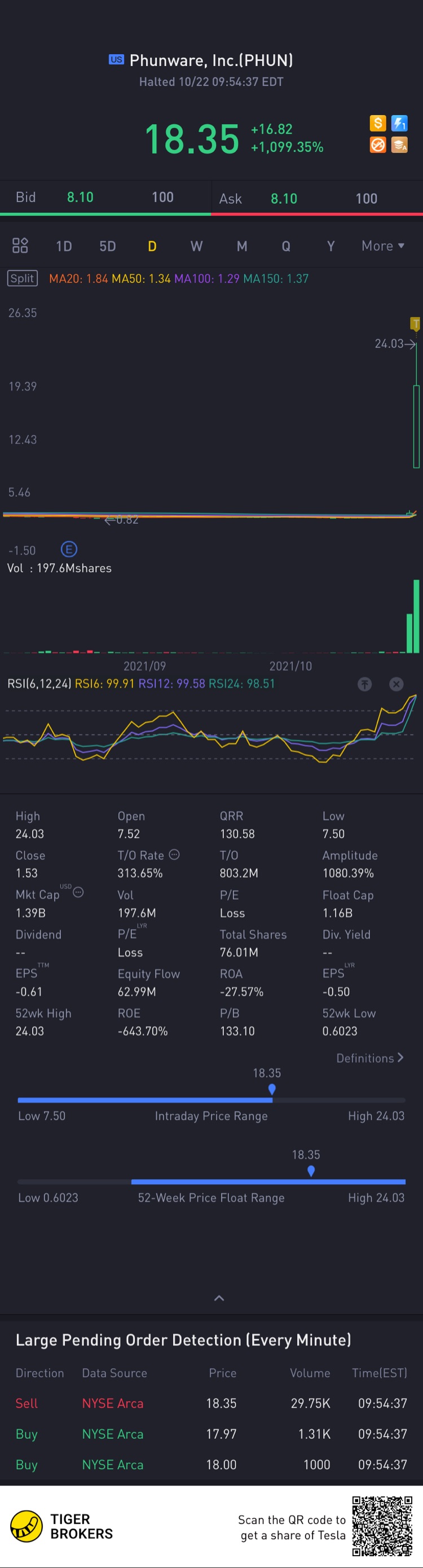Screen dimensions: 423x1568
Task: Tap the orange no-shorting badge icon
Action: [x=377, y=145]
